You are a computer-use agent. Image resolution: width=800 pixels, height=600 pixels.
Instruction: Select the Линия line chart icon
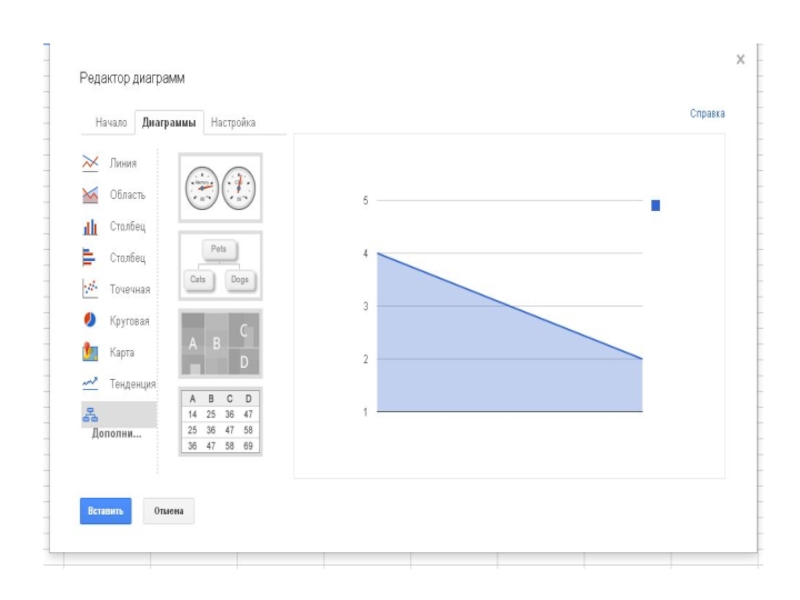pyautogui.click(x=91, y=162)
